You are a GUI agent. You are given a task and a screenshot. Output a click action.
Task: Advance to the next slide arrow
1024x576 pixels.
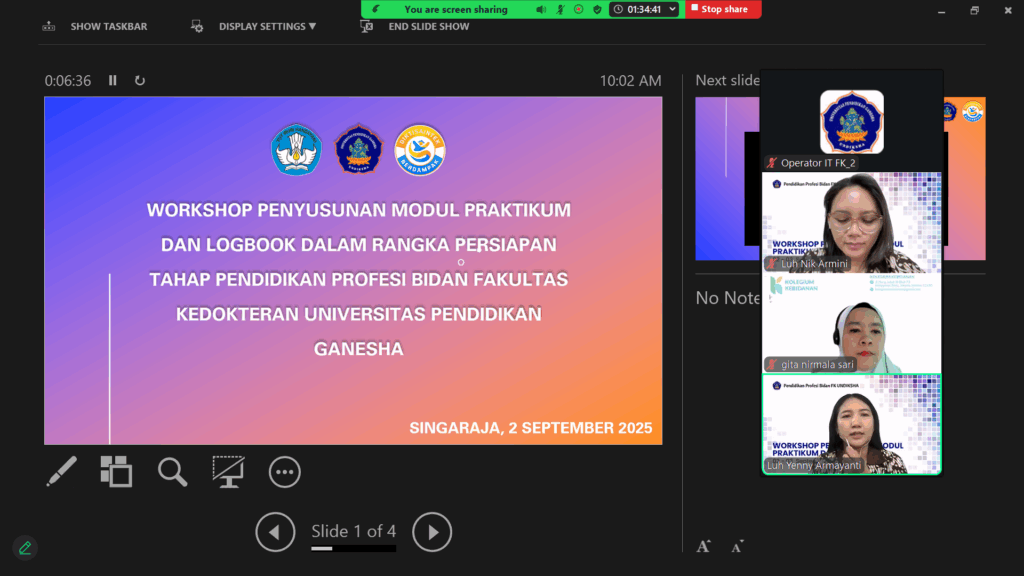click(x=432, y=532)
